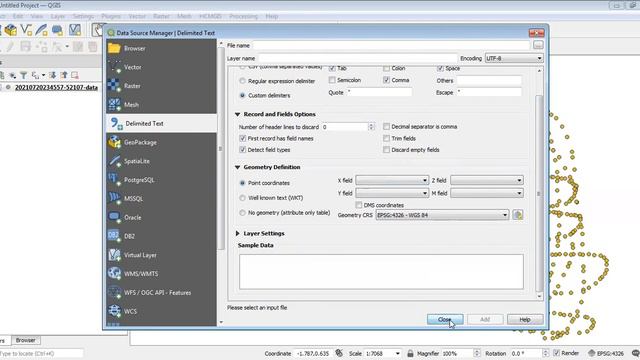Enable Discard empty fields checkbox
The height and width of the screenshot is (360, 640).
coord(386,150)
